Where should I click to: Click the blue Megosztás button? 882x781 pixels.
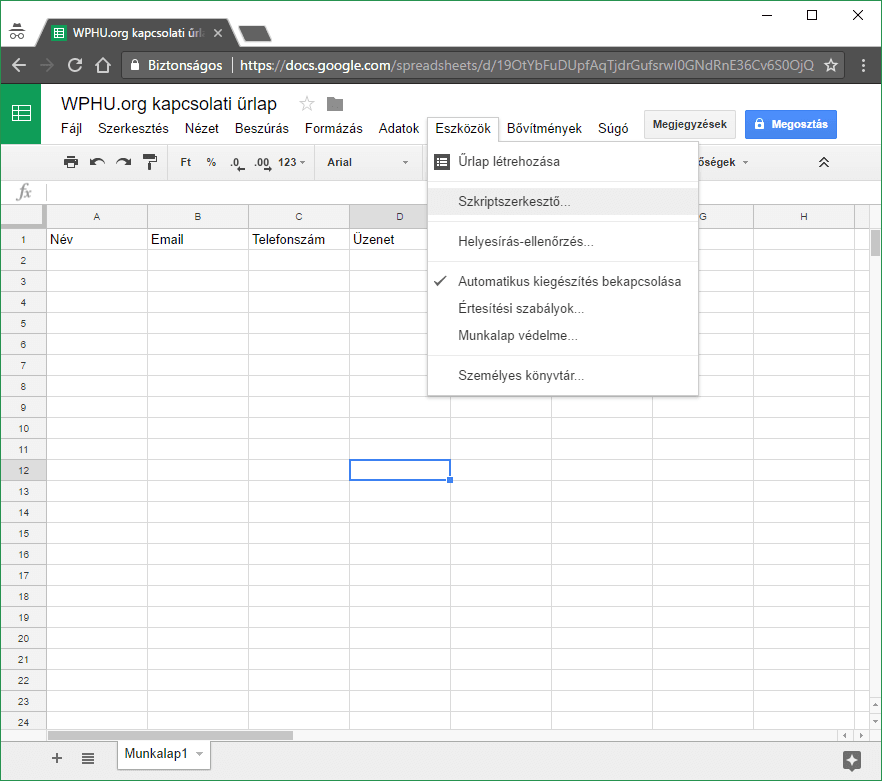coord(791,124)
